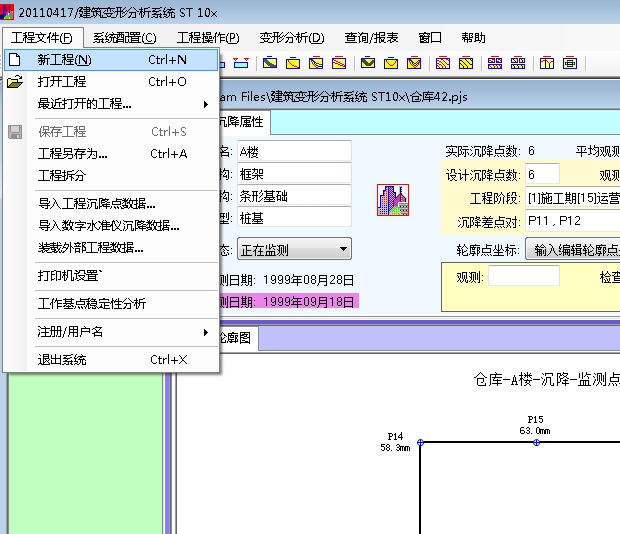Screen dimensions: 620x534
Task: Click the field containing 桩基
Action: (x=294, y=217)
